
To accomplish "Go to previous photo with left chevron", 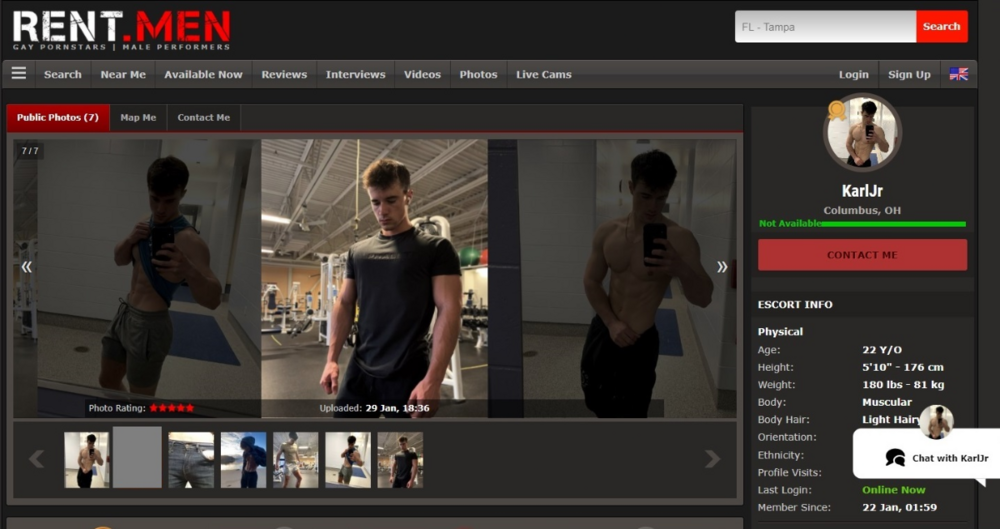I will pyautogui.click(x=27, y=267).
